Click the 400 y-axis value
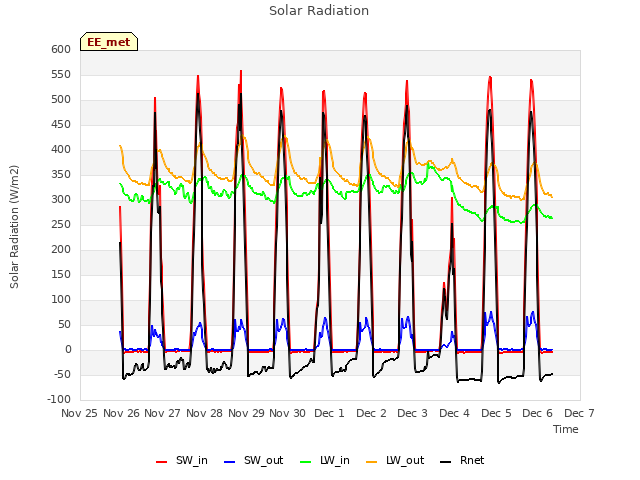This screenshot has width=640, height=480. click(x=61, y=149)
